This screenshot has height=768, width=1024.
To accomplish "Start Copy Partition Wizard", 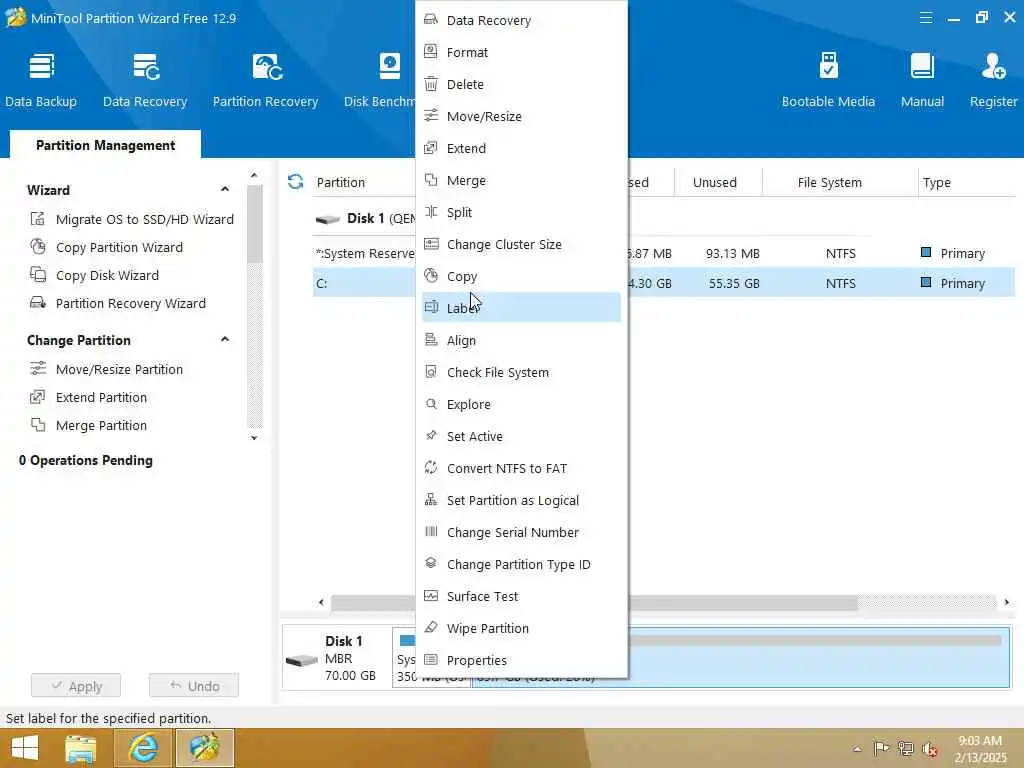I will pos(106,248).
